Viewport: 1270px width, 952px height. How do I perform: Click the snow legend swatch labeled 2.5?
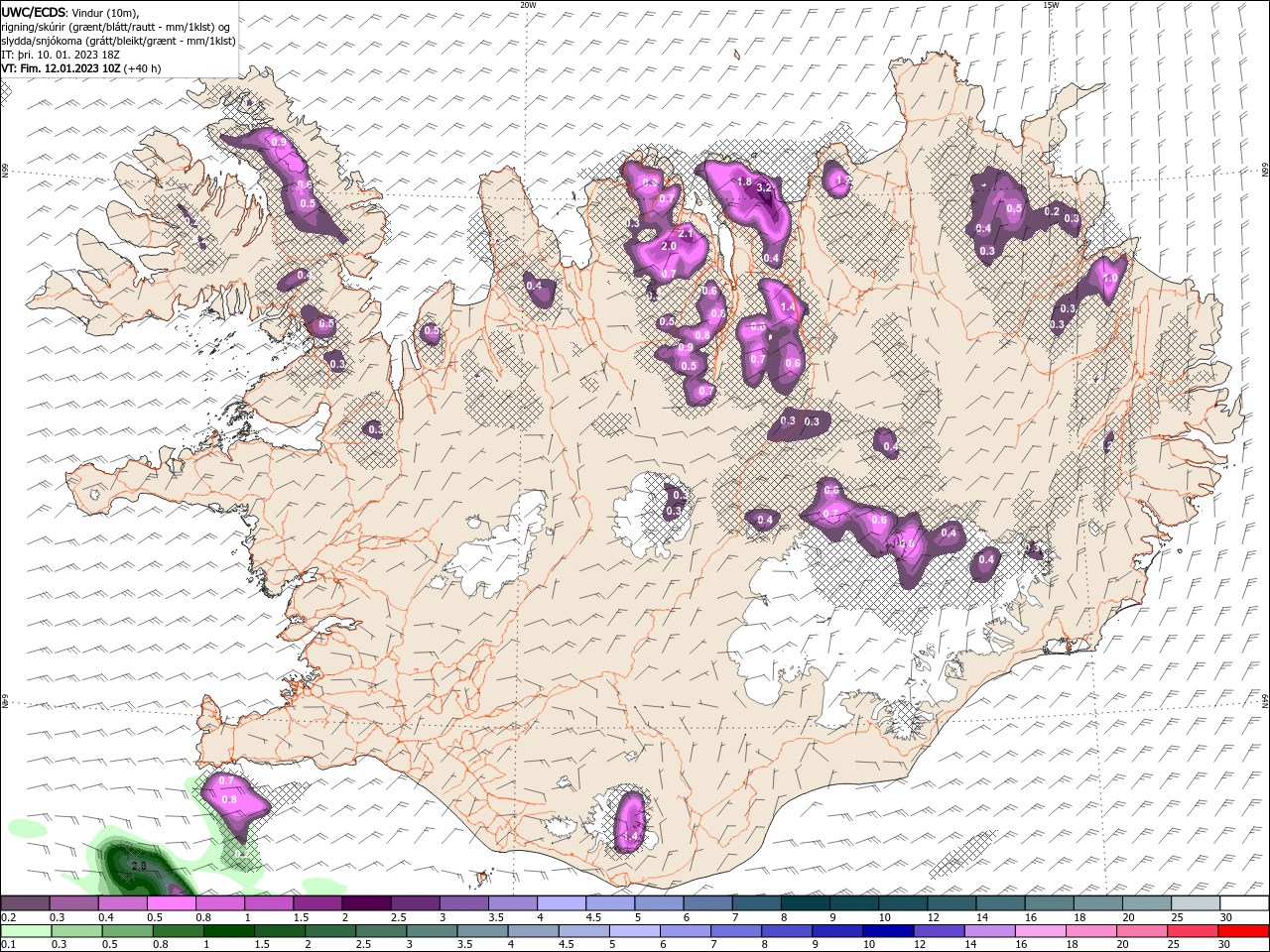pyautogui.click(x=414, y=903)
